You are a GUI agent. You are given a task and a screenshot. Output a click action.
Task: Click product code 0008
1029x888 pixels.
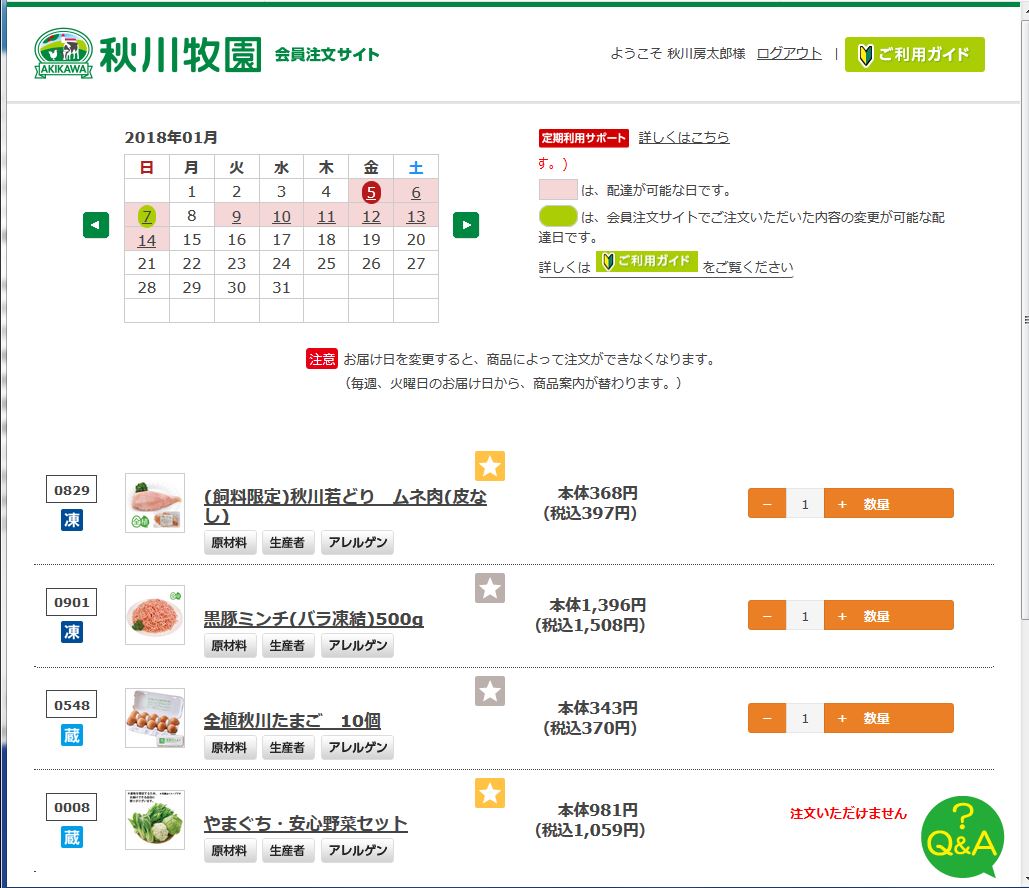pos(72,807)
